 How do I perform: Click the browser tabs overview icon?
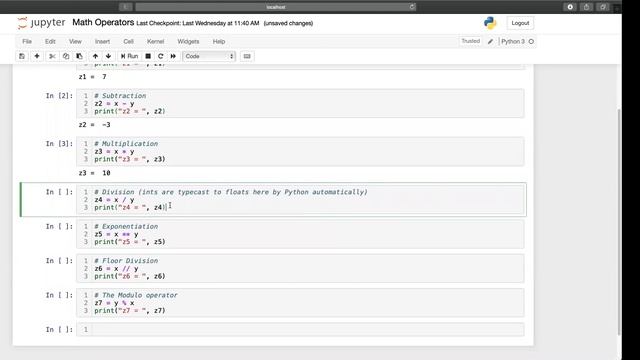point(603,7)
